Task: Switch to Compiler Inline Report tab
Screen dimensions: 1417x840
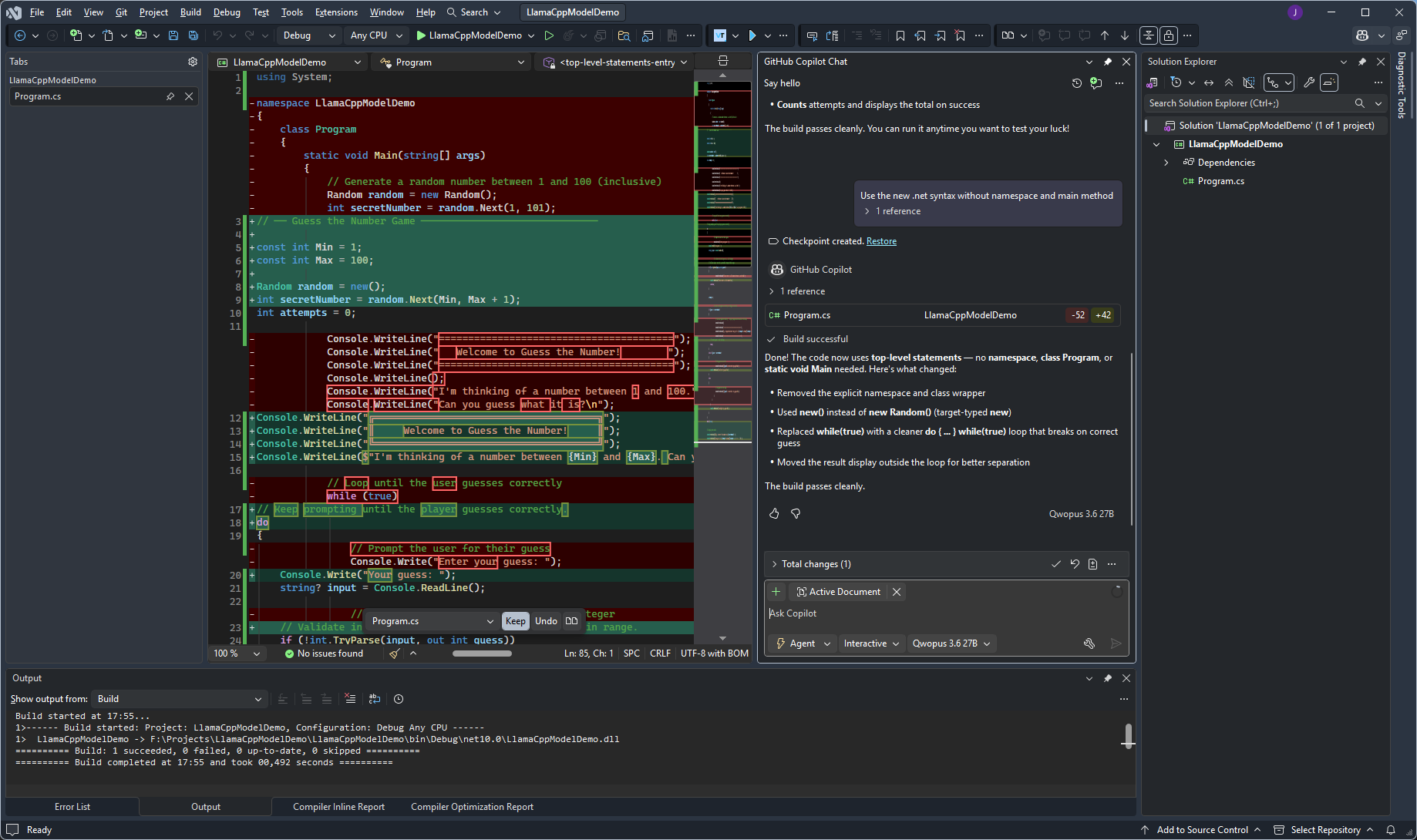Action: (338, 807)
